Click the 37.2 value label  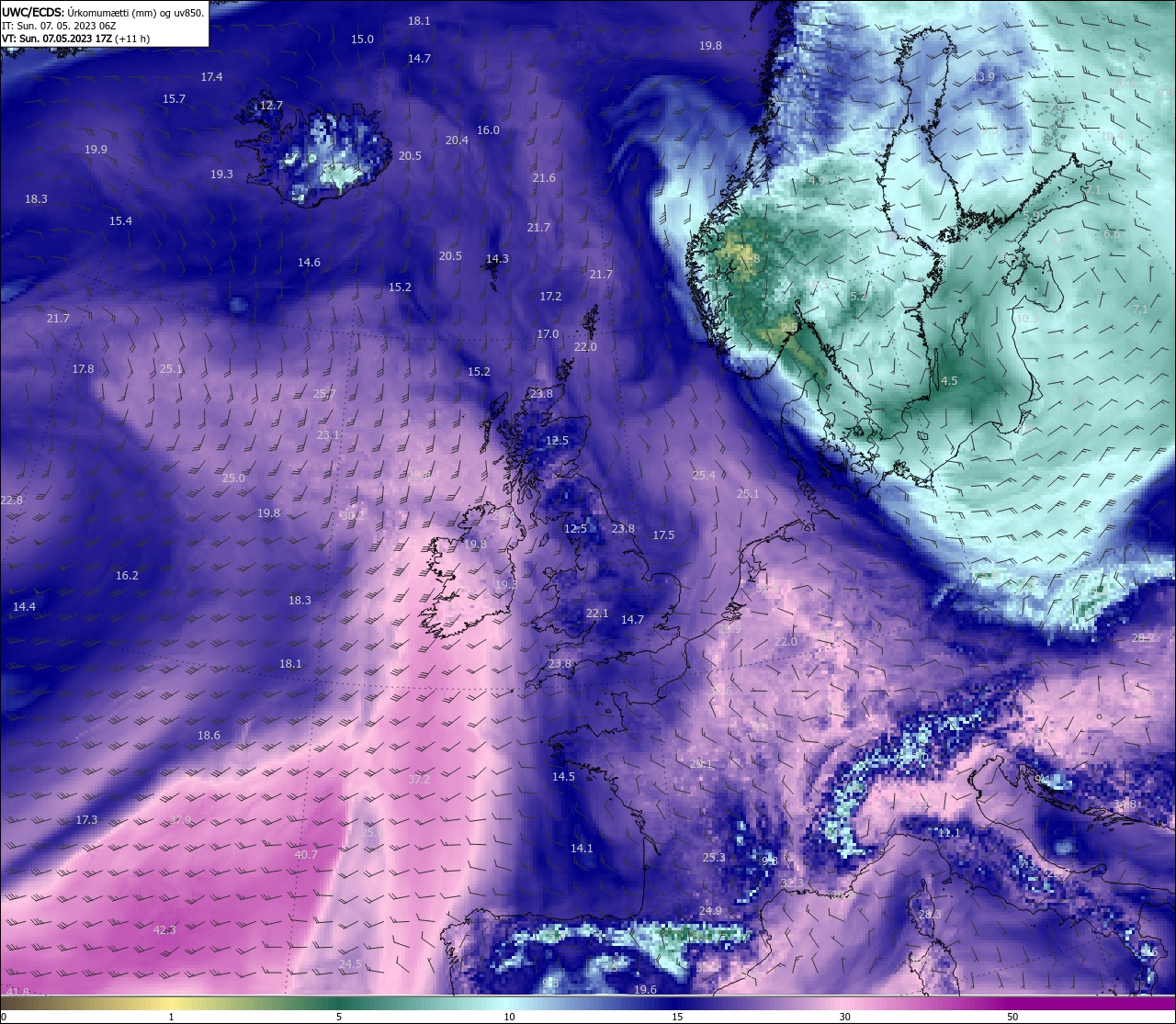(x=419, y=780)
